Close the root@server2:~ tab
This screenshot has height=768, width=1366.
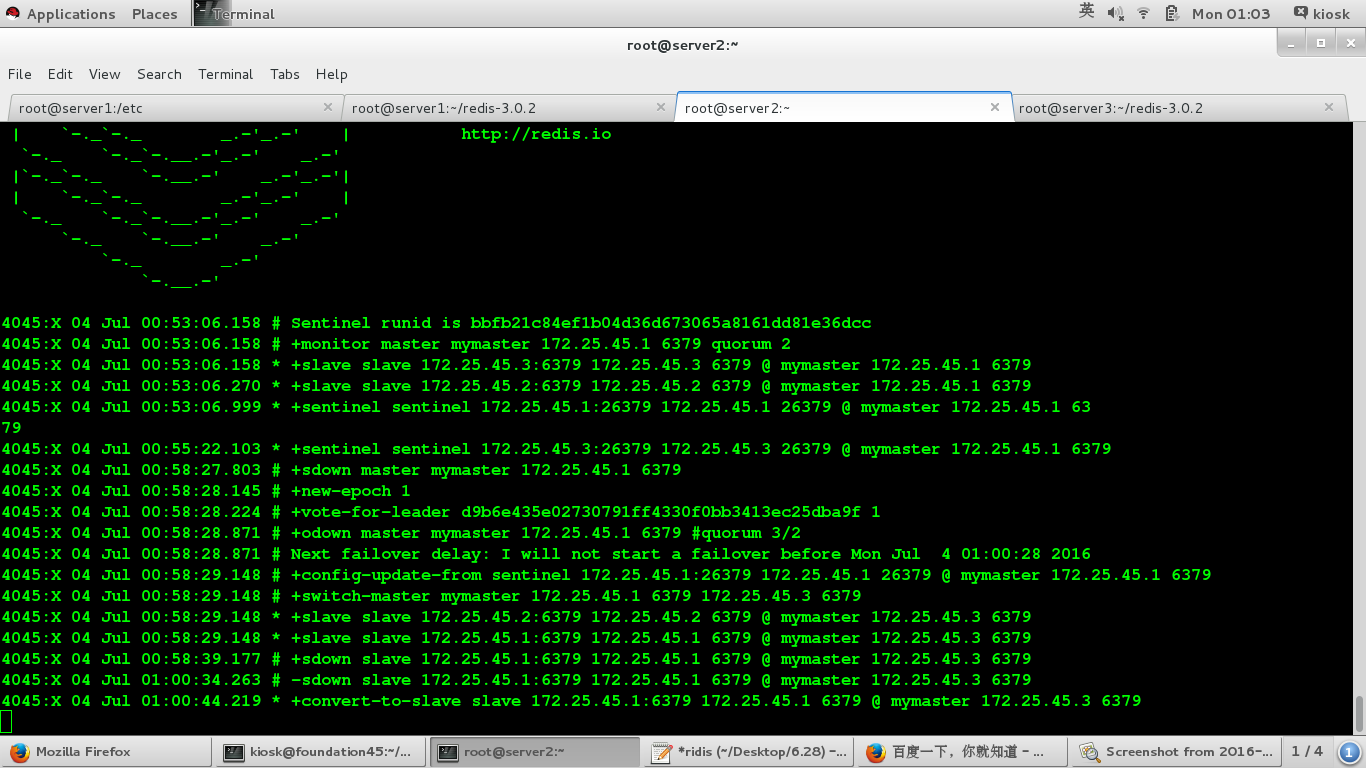[x=995, y=107]
